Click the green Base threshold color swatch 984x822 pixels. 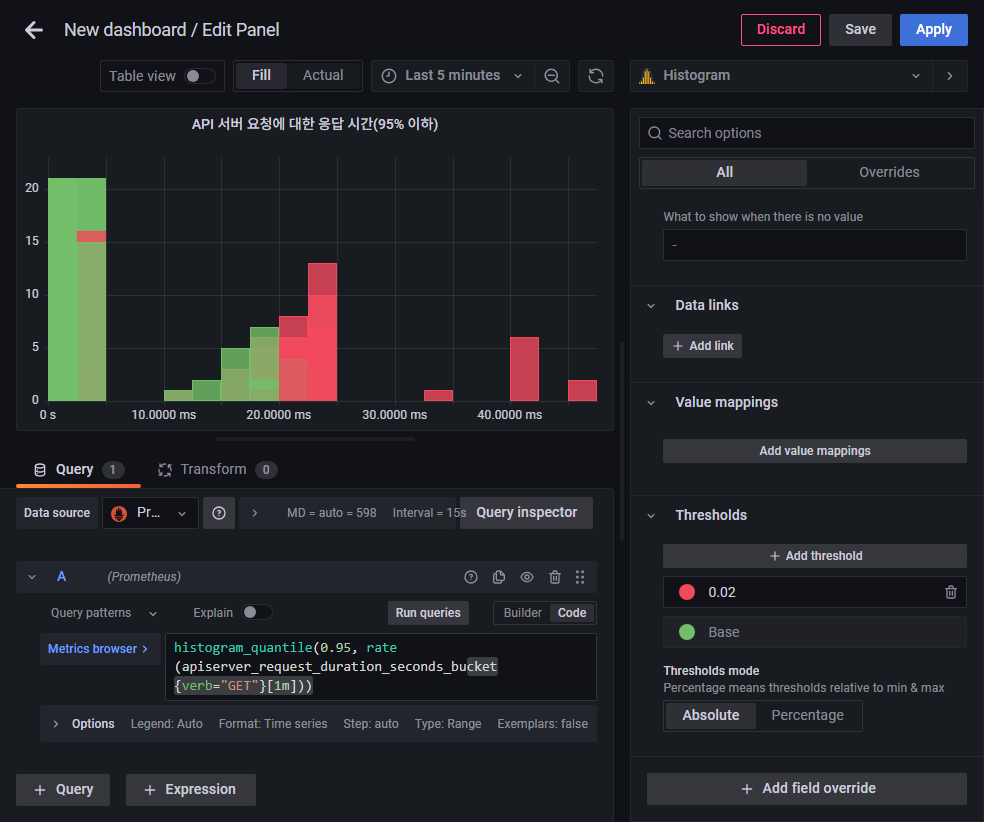[687, 632]
